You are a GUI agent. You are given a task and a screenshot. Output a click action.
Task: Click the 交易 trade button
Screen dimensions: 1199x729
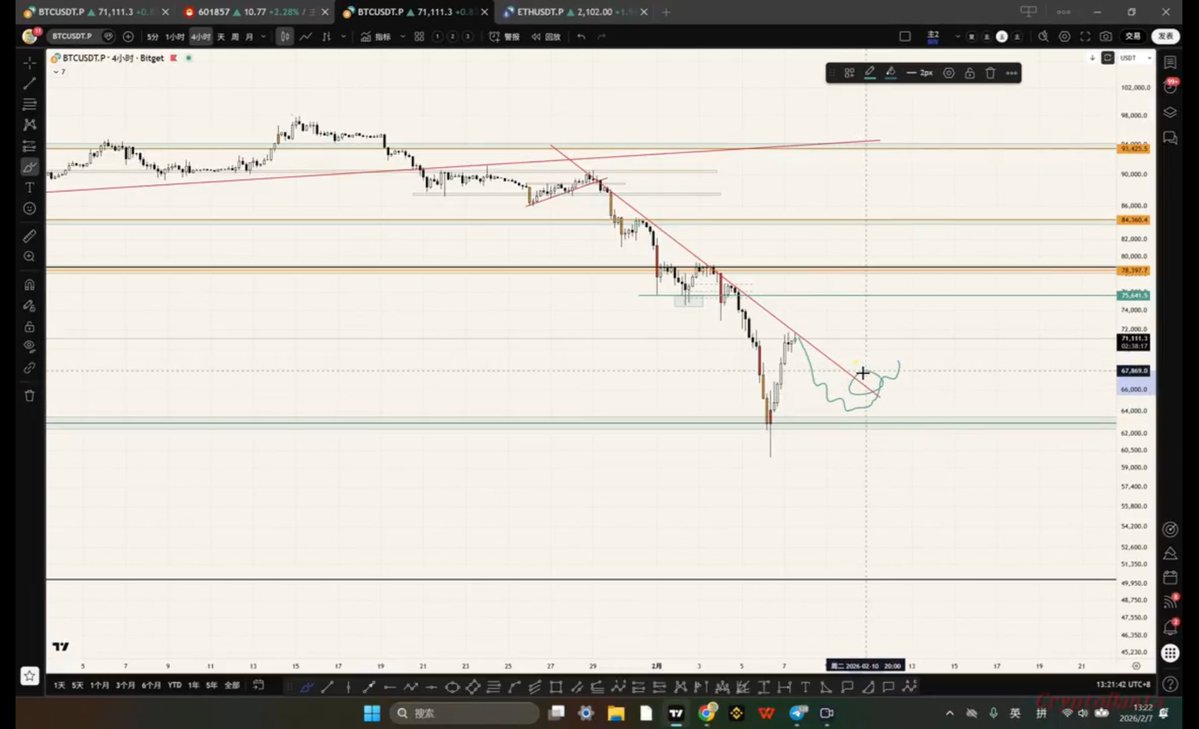pyautogui.click(x=1132, y=37)
